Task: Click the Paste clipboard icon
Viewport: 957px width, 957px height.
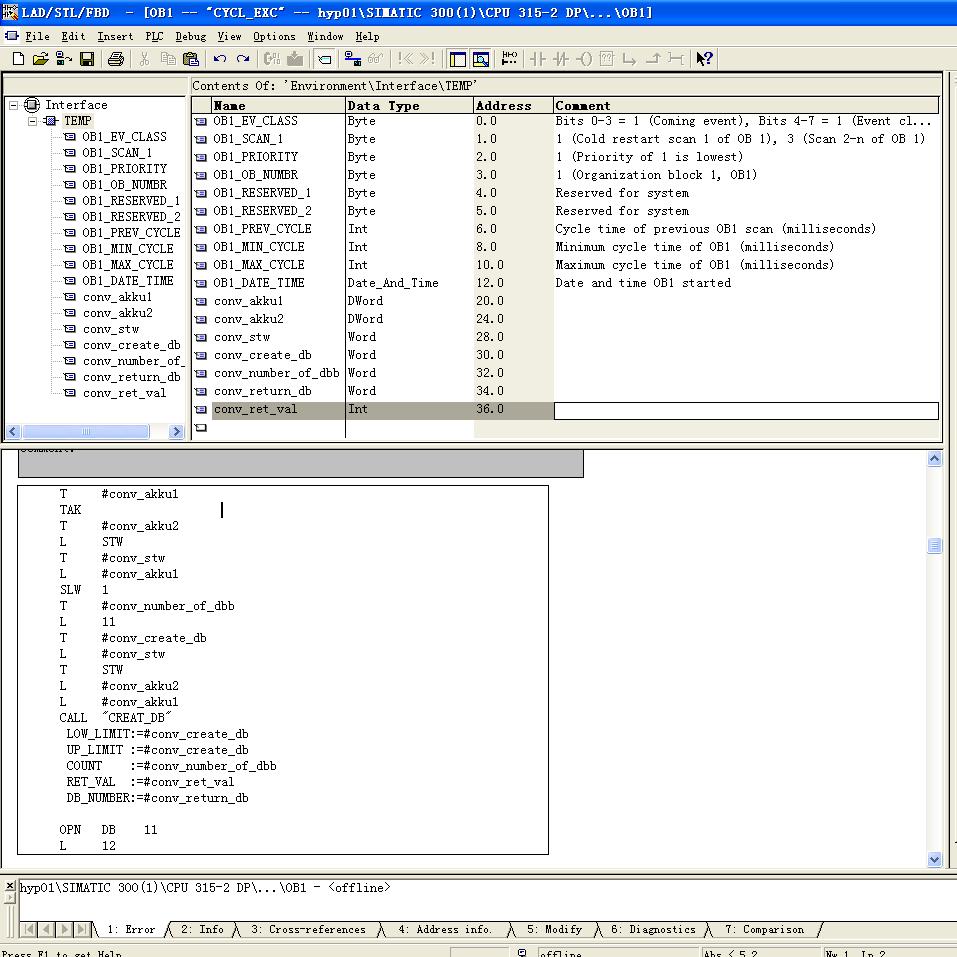Action: [x=191, y=59]
